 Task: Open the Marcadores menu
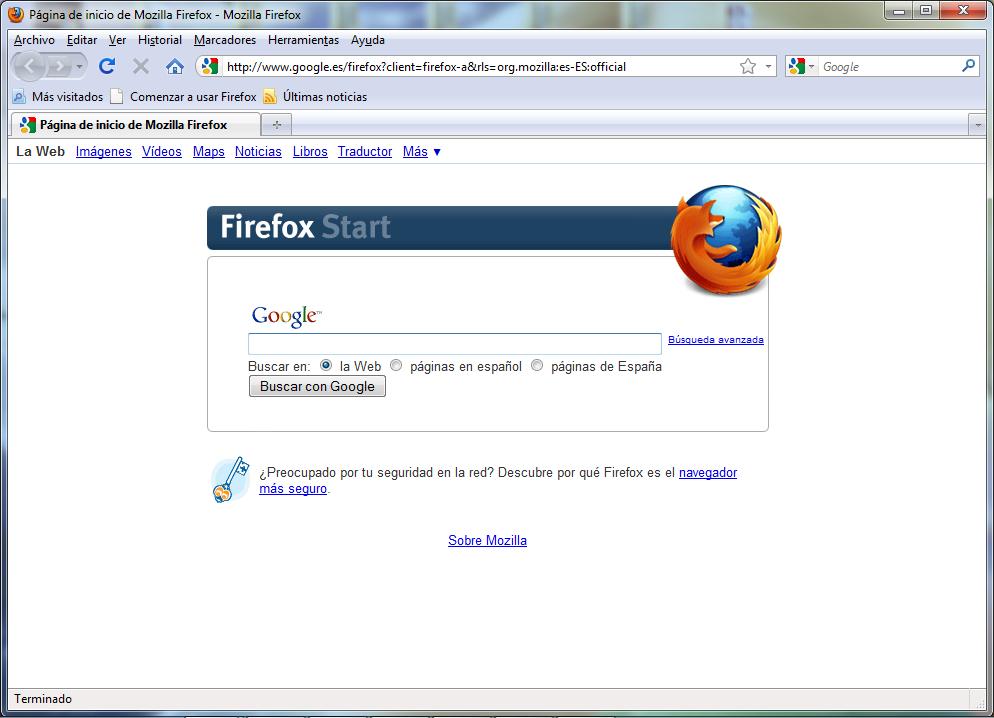225,40
